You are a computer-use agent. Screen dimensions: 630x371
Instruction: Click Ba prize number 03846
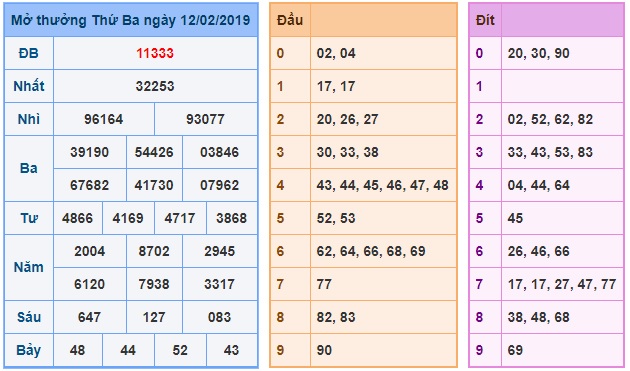click(x=219, y=152)
